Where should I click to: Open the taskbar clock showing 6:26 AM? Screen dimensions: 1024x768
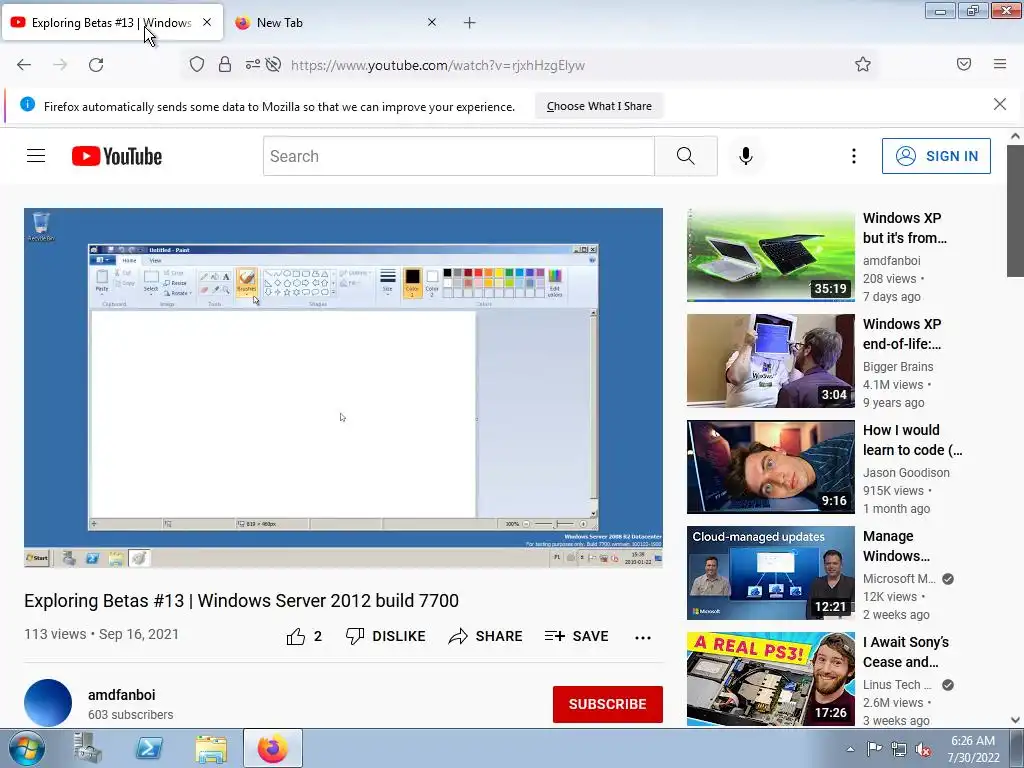tap(973, 749)
